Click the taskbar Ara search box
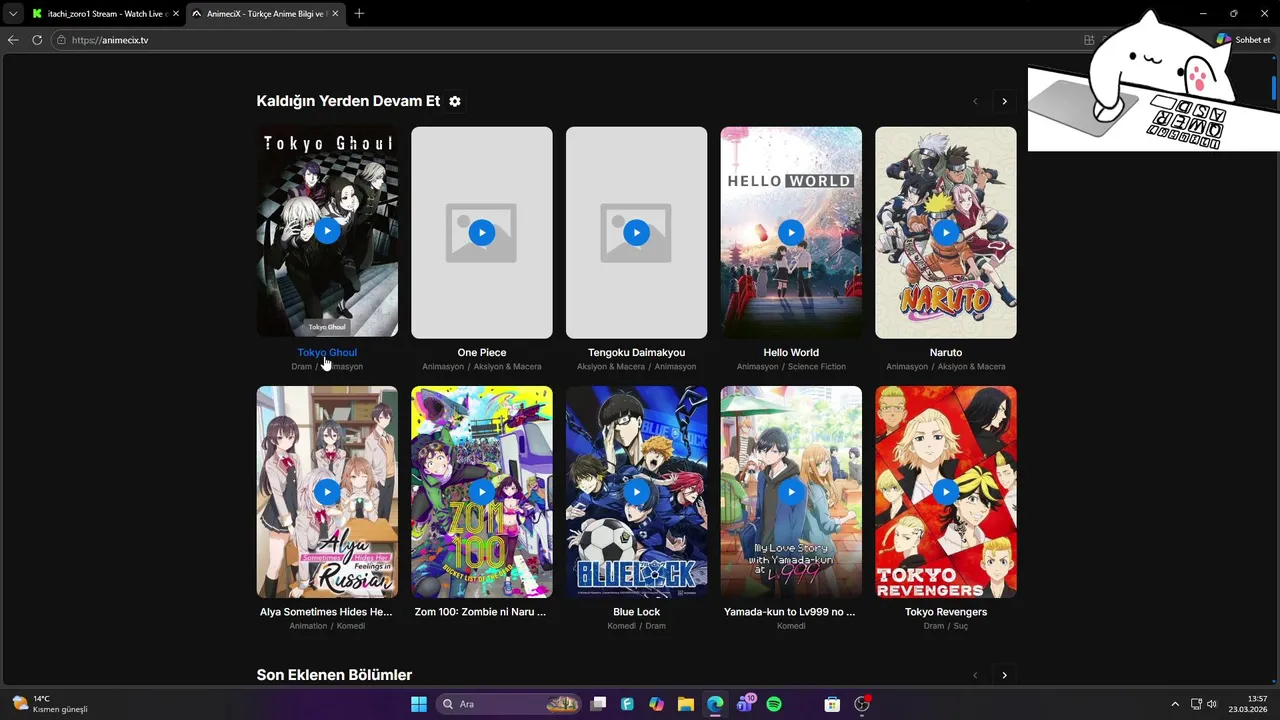Viewport: 1280px width, 720px height. [510, 704]
